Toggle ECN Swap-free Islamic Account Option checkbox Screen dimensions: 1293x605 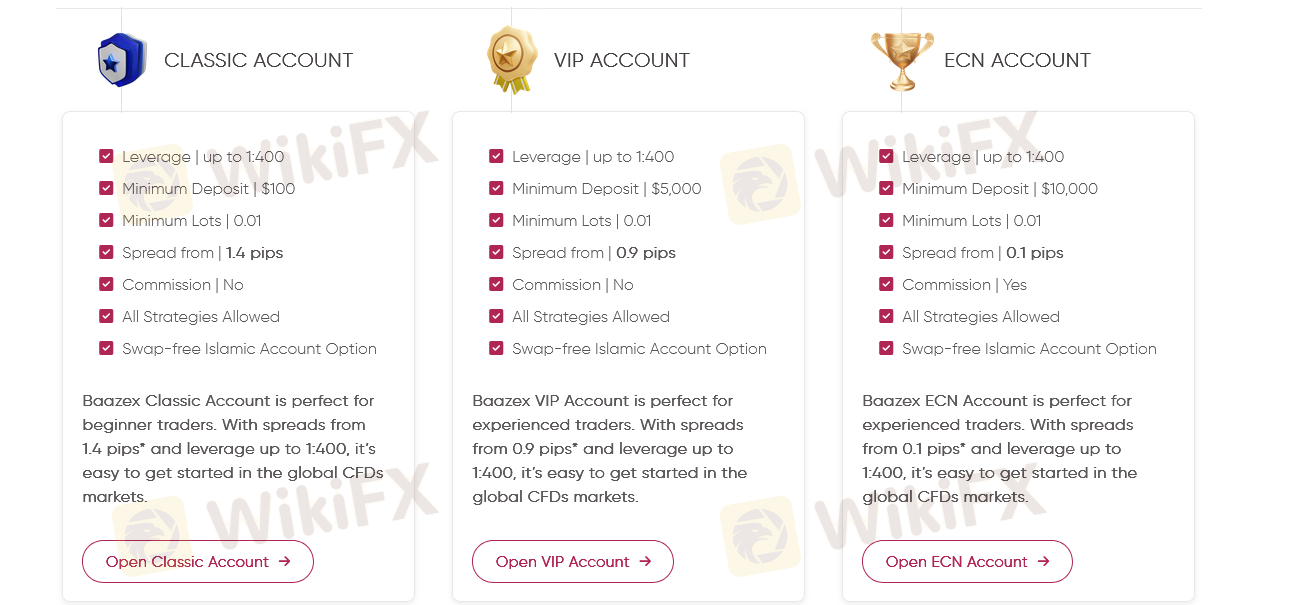pos(886,348)
